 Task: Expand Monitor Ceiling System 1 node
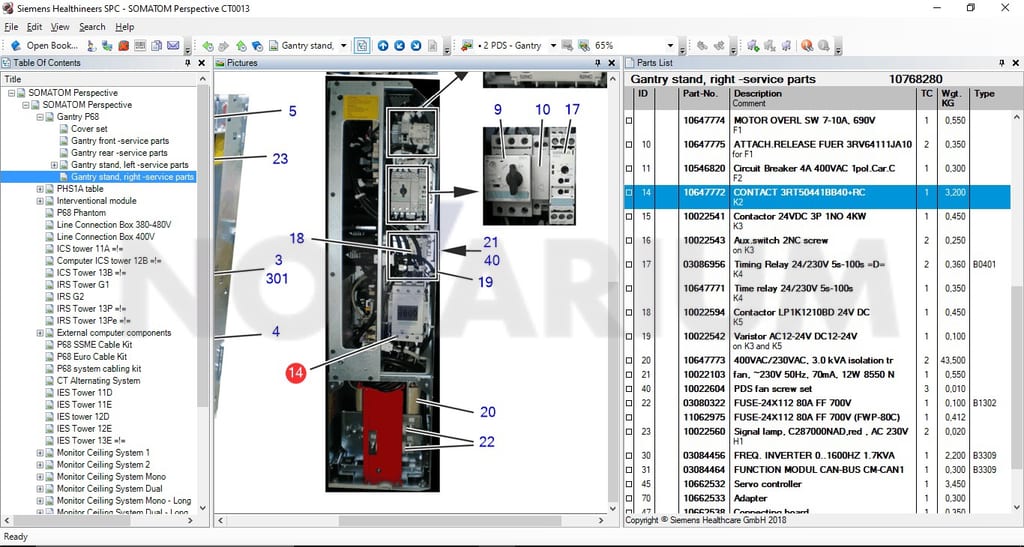point(40,453)
